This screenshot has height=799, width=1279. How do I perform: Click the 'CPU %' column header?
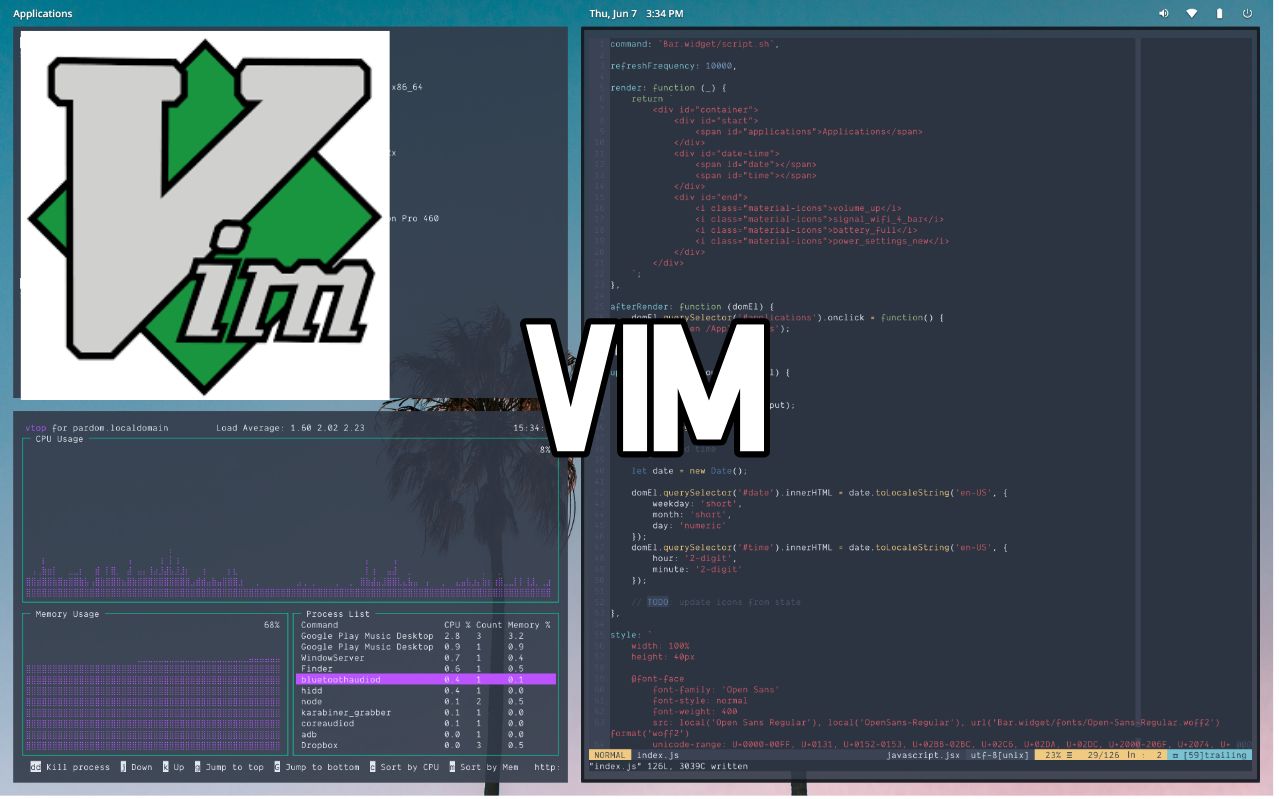point(457,624)
